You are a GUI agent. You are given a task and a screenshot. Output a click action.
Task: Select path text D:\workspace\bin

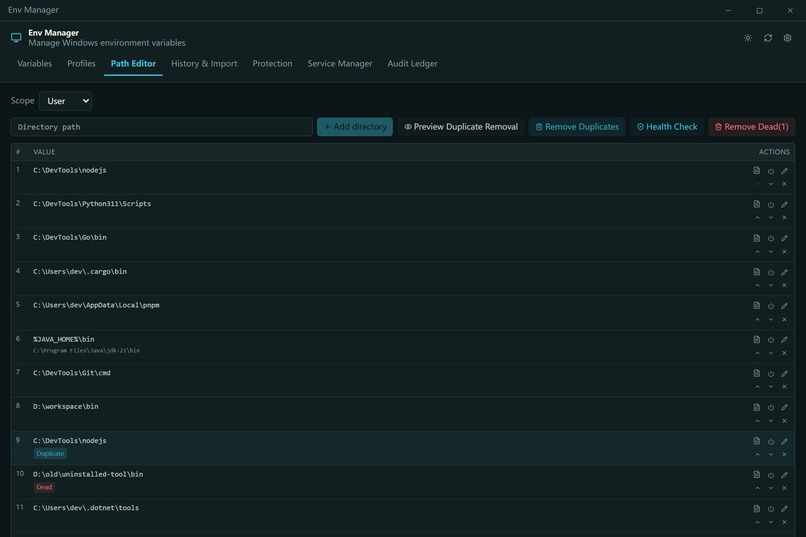pyautogui.click(x=66, y=406)
